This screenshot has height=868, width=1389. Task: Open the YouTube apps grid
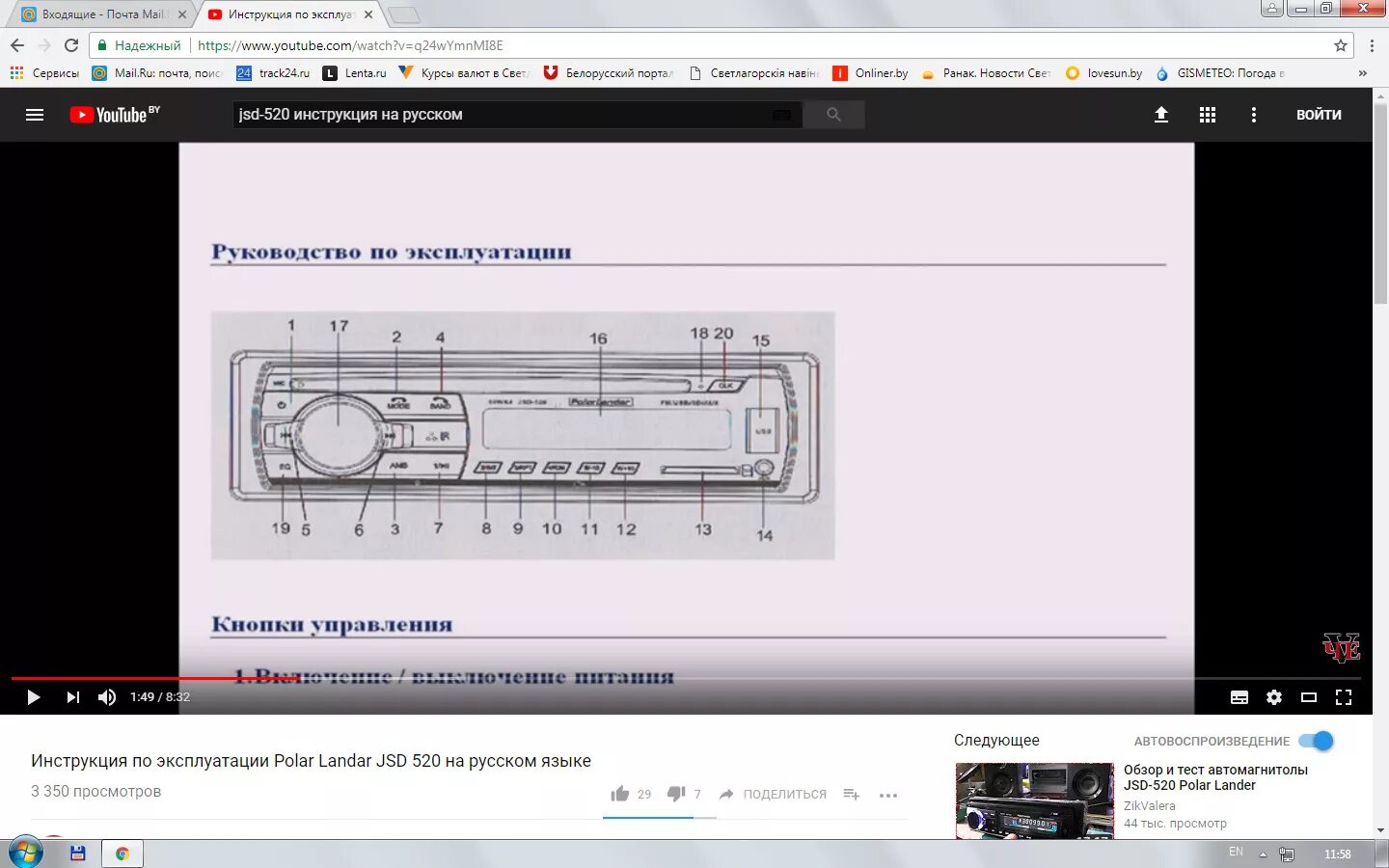pos(1208,115)
